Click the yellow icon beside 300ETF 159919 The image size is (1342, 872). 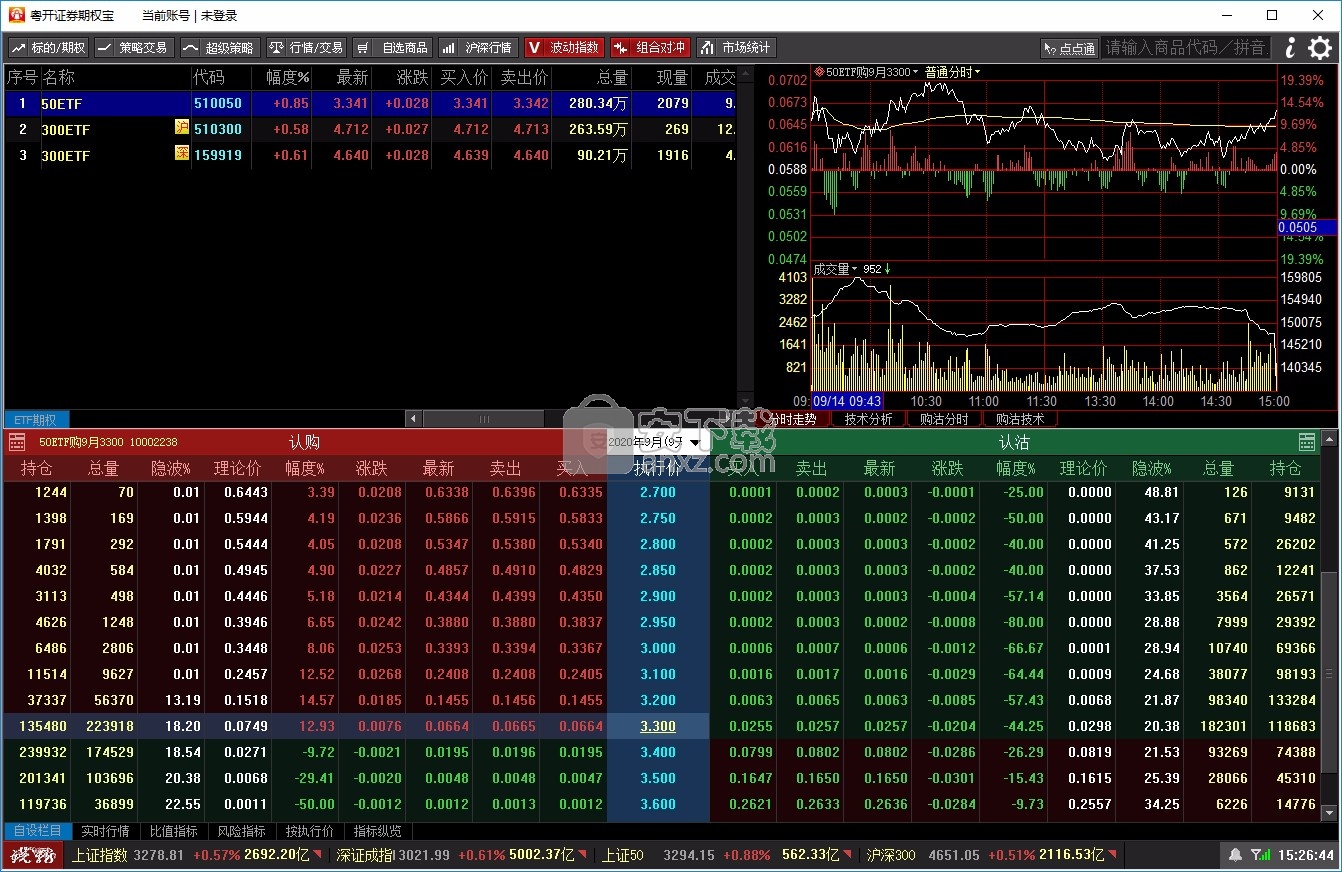pos(181,154)
